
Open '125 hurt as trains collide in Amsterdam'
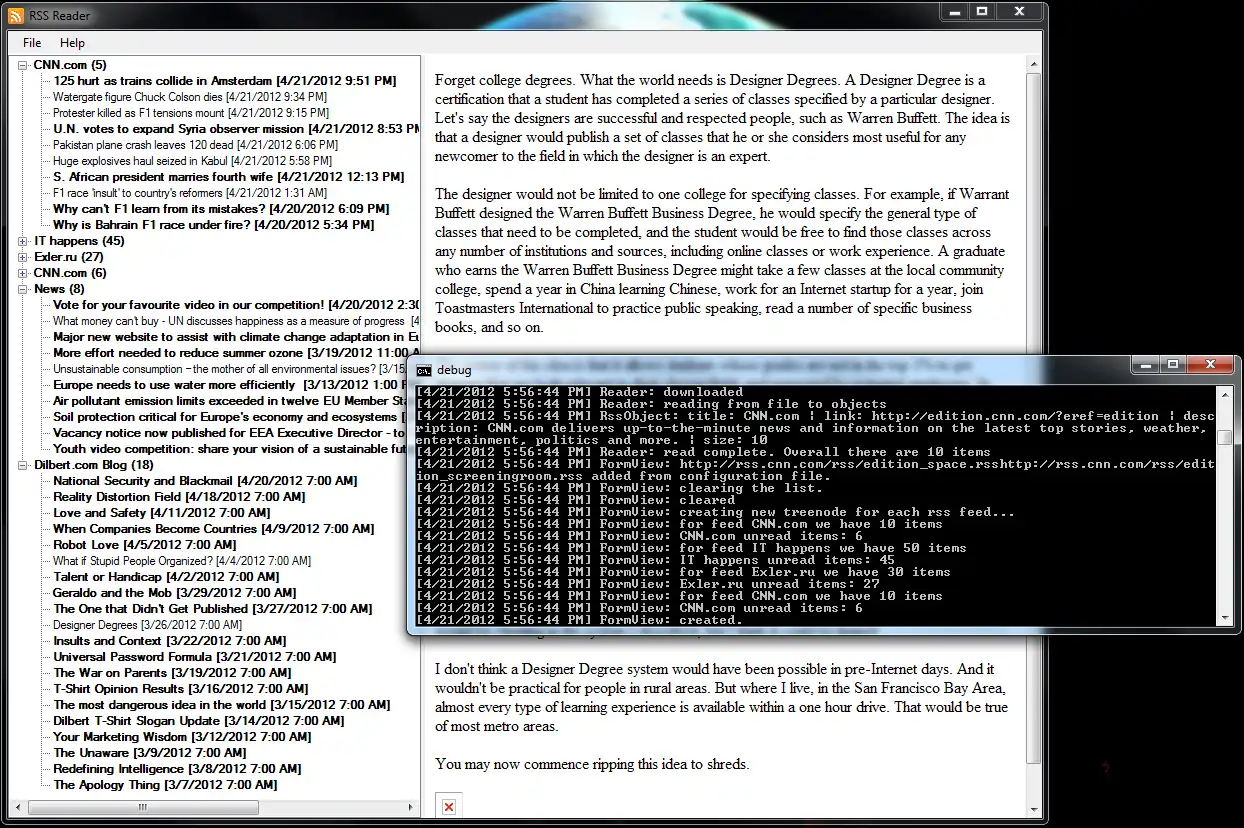pos(225,81)
